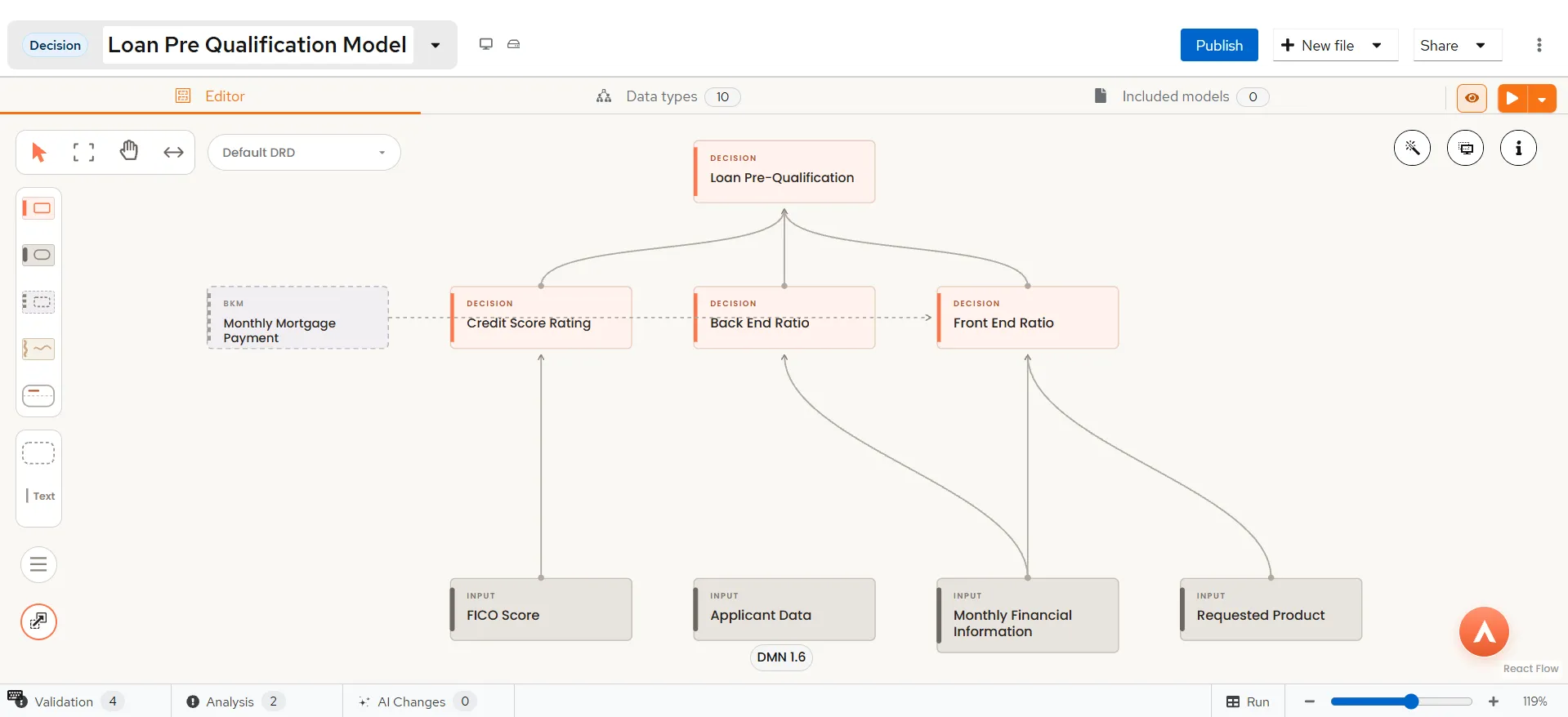This screenshot has height=717, width=1568.
Task: Click the external nodes round button
Action: tap(38, 621)
